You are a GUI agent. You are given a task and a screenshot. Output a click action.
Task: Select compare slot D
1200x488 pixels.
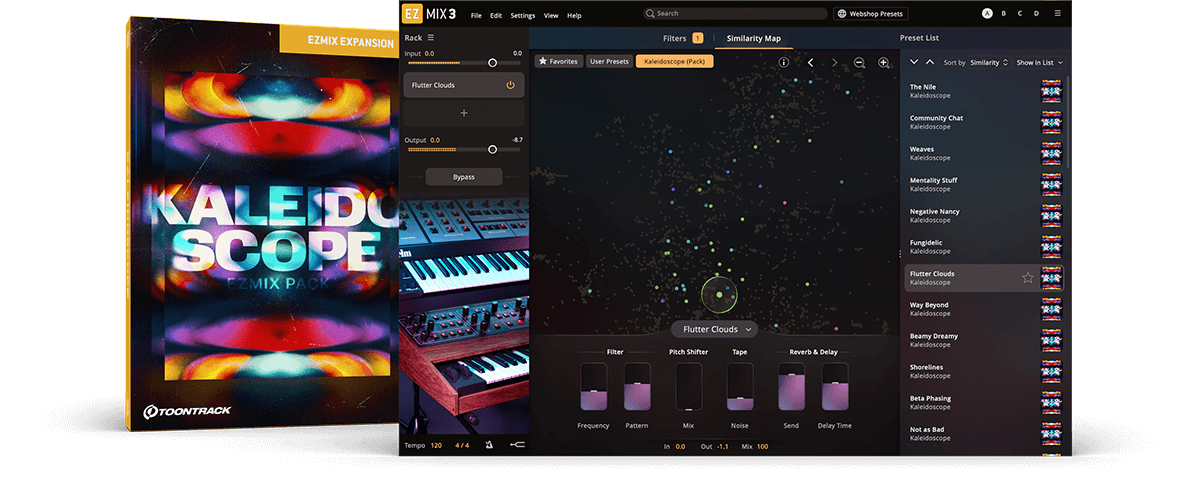coord(1036,14)
